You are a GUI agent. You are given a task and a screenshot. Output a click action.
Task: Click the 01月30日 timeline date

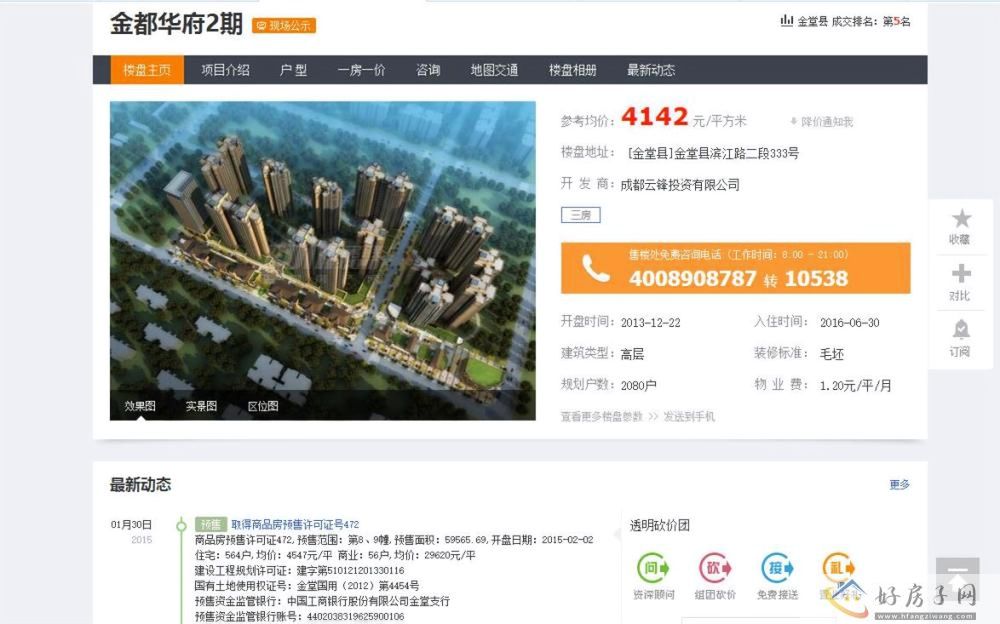click(x=131, y=524)
